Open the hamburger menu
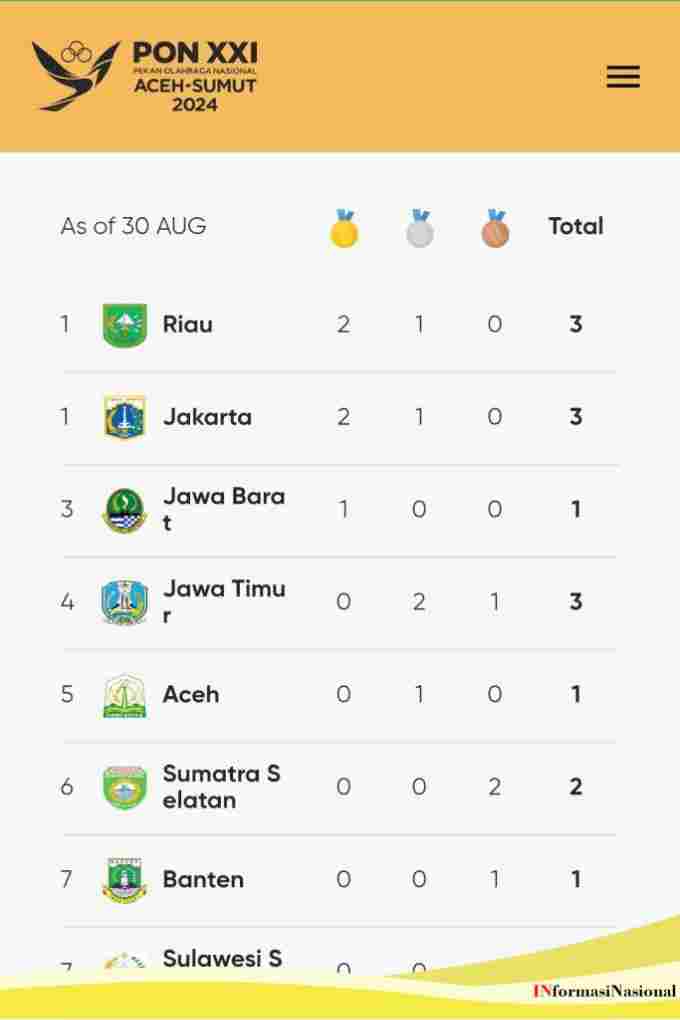680x1020 pixels. click(623, 77)
